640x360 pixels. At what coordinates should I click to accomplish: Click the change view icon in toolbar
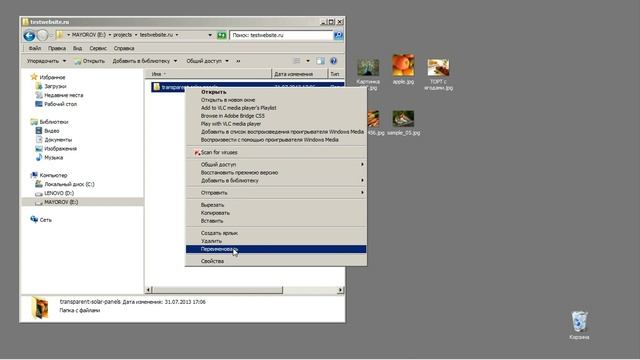pos(297,61)
